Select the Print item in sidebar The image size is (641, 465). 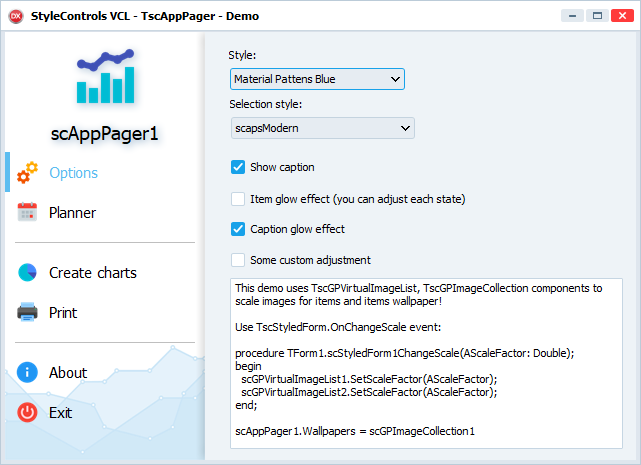point(63,312)
